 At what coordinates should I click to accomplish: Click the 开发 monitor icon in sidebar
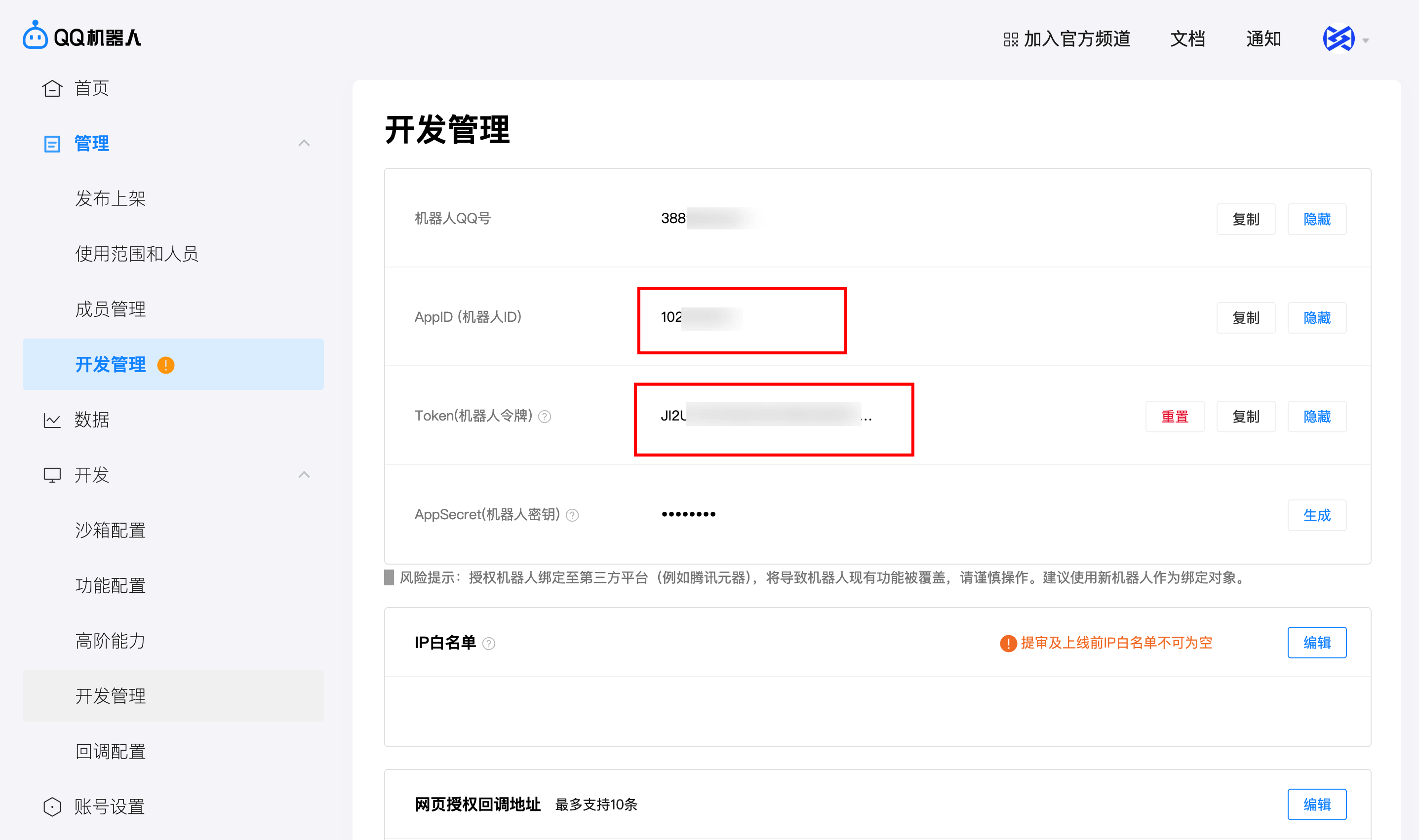click(51, 475)
